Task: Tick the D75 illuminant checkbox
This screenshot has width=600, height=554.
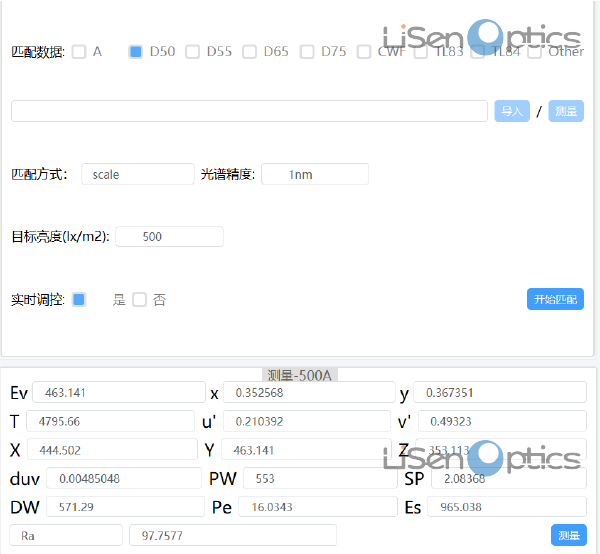Action: click(307, 52)
